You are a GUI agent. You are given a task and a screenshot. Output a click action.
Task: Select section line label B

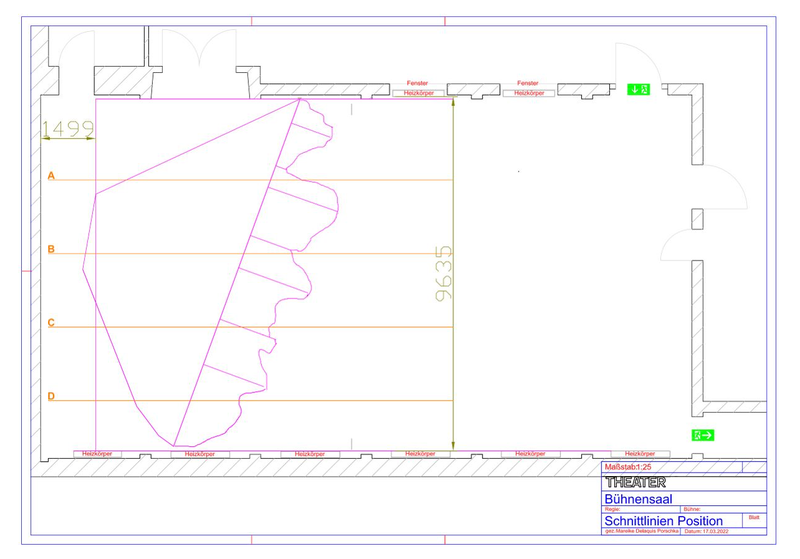tap(51, 249)
